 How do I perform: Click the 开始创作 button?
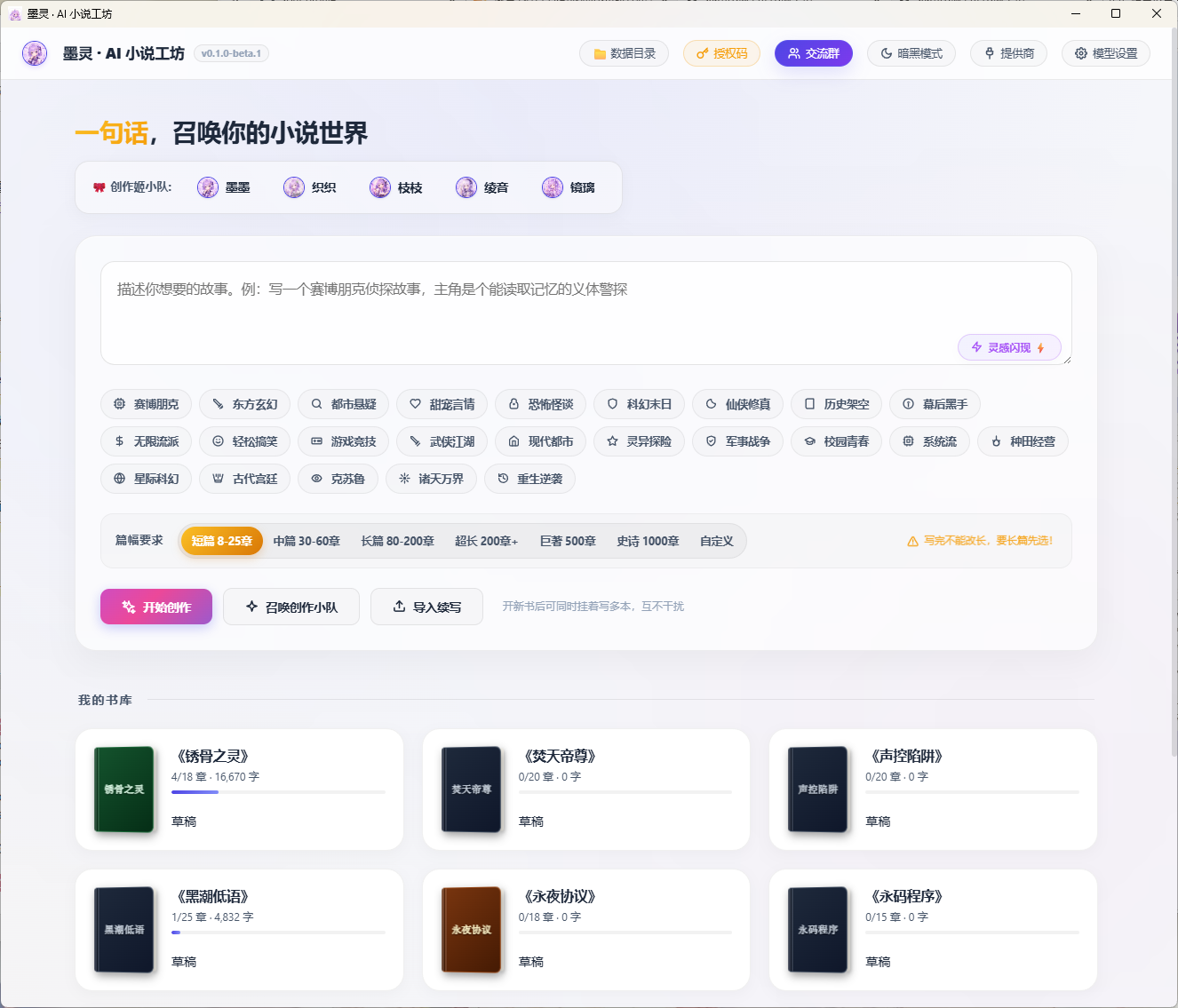(x=156, y=607)
